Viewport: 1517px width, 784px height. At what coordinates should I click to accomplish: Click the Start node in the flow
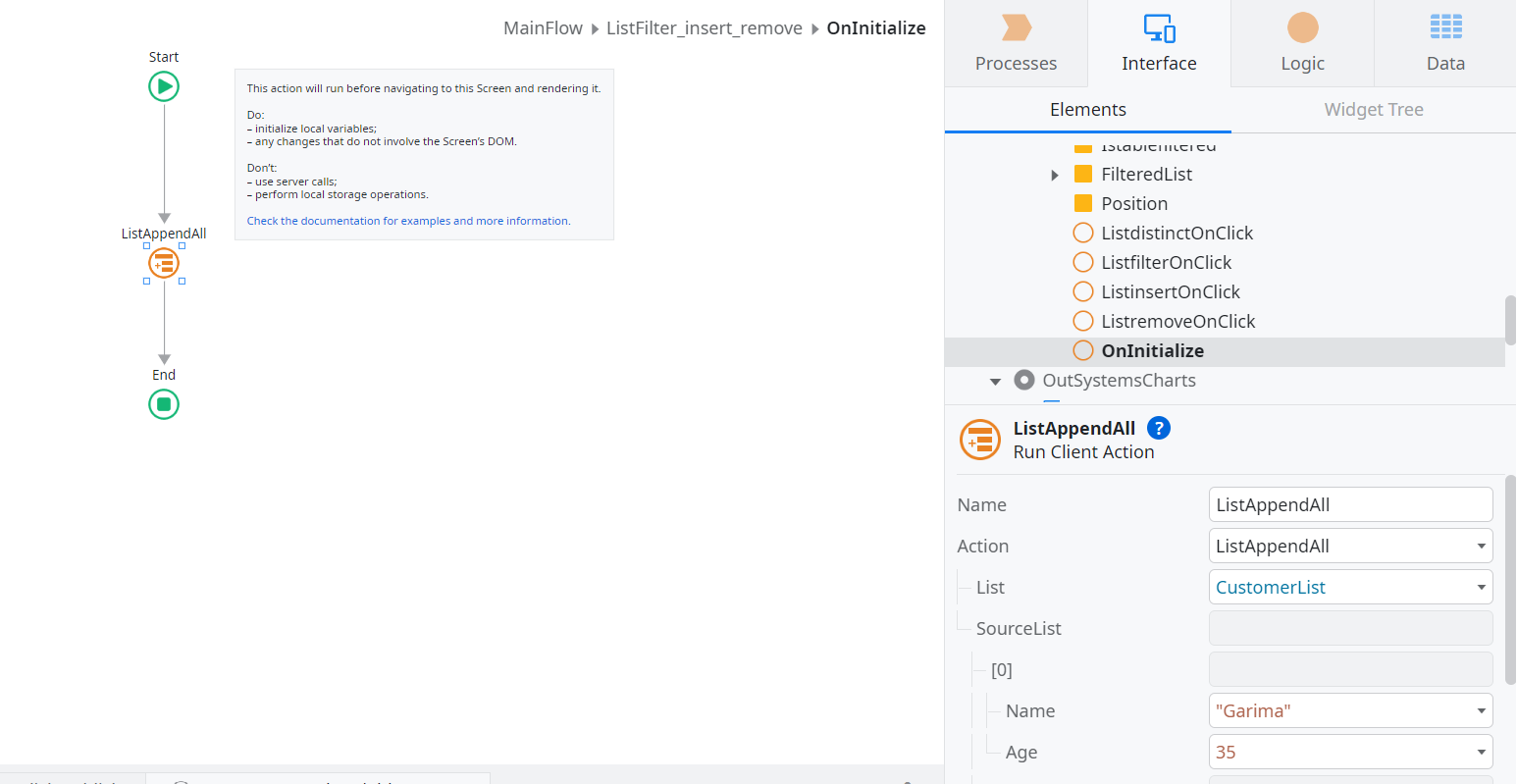tap(163, 86)
